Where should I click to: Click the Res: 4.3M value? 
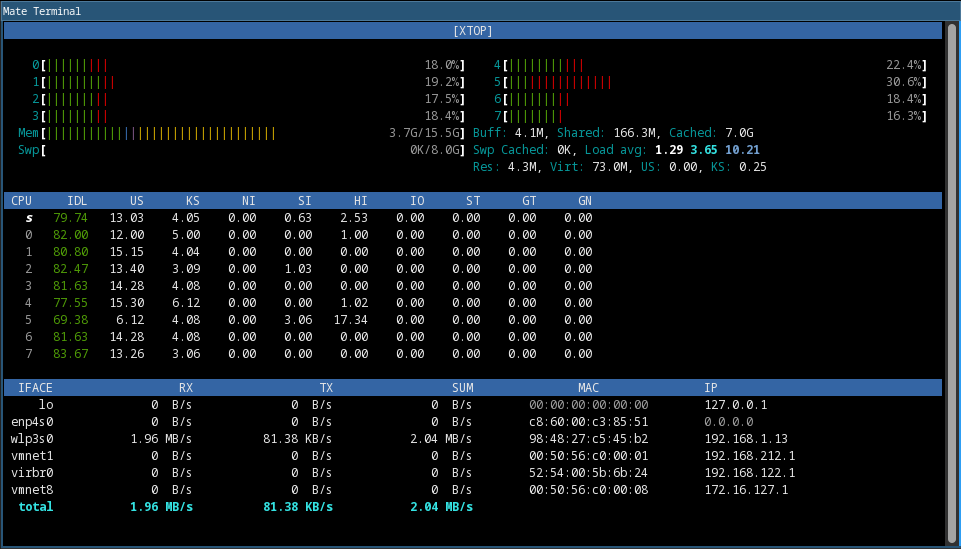point(507,167)
